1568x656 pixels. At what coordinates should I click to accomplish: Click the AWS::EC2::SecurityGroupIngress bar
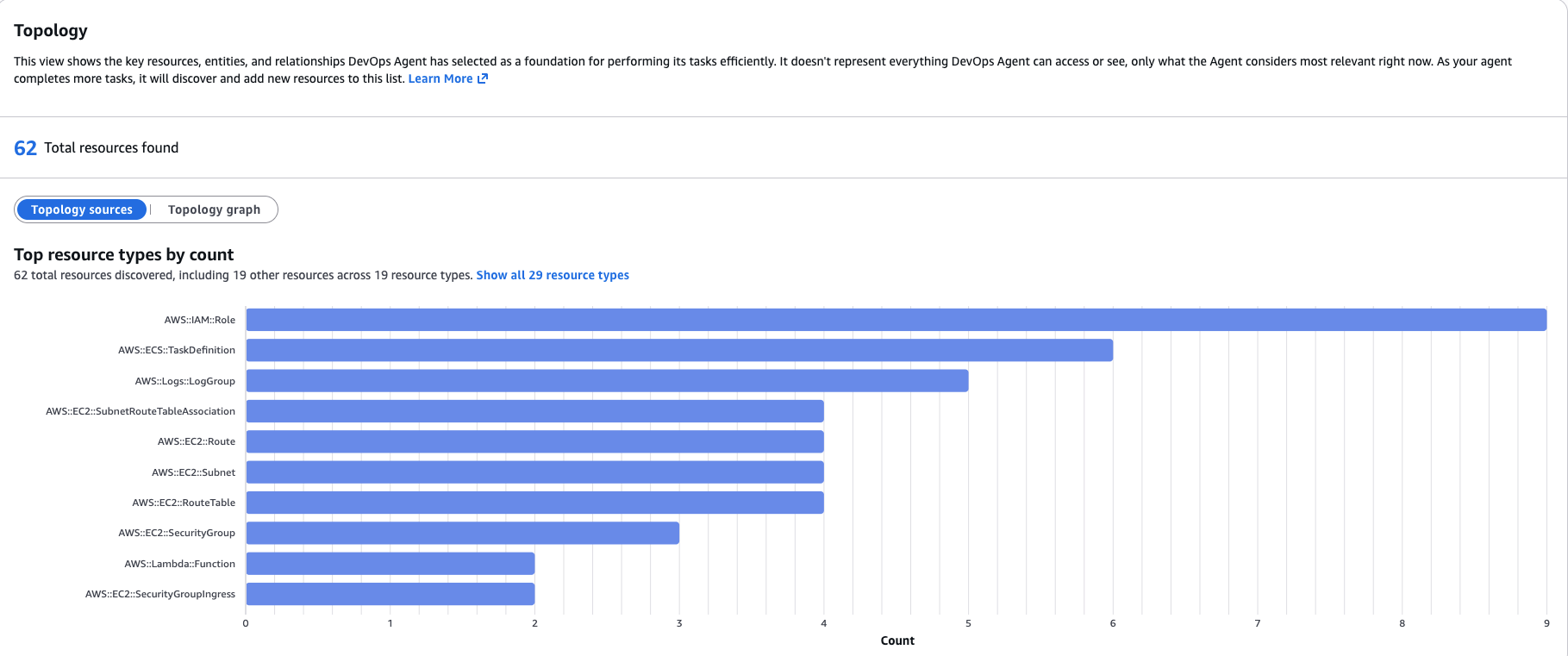tap(390, 594)
